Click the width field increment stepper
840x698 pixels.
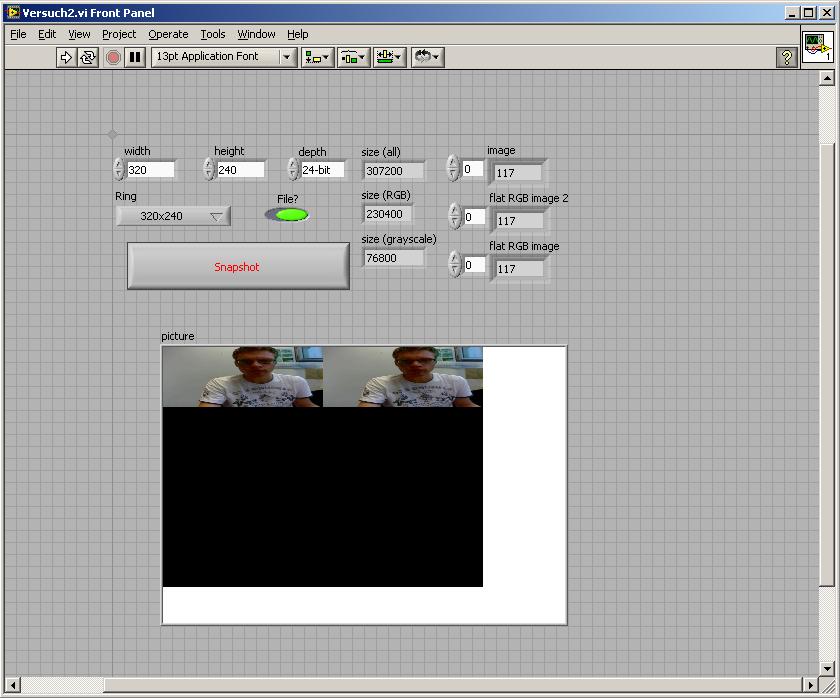[x=120, y=165]
